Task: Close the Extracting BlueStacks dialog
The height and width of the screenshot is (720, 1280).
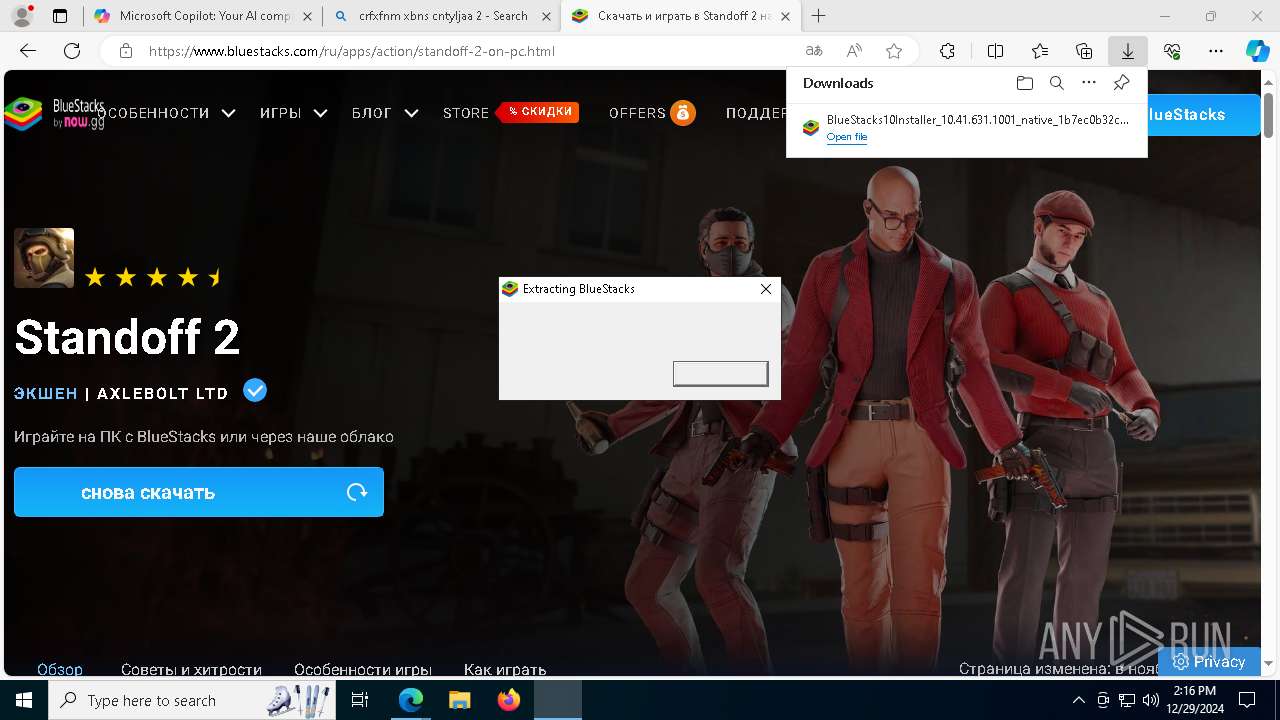Action: (765, 289)
